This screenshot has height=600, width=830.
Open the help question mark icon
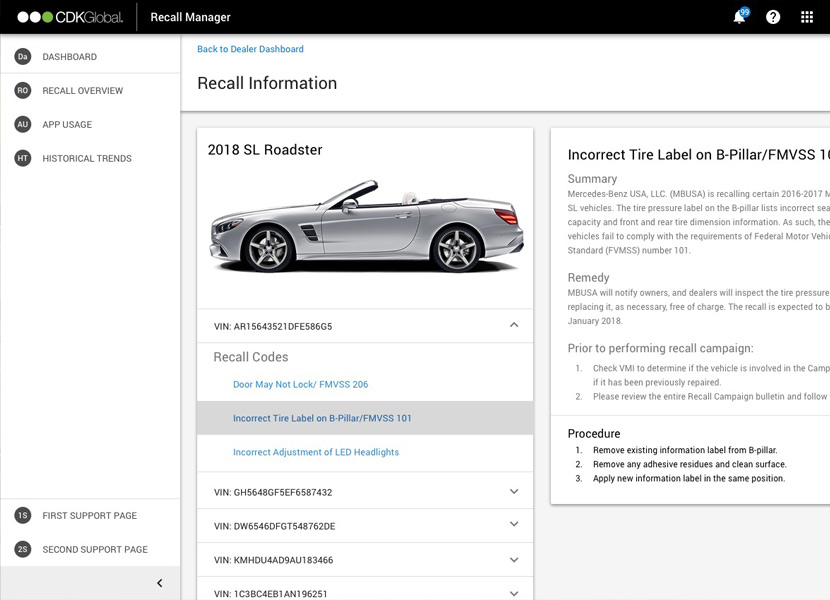[x=773, y=17]
